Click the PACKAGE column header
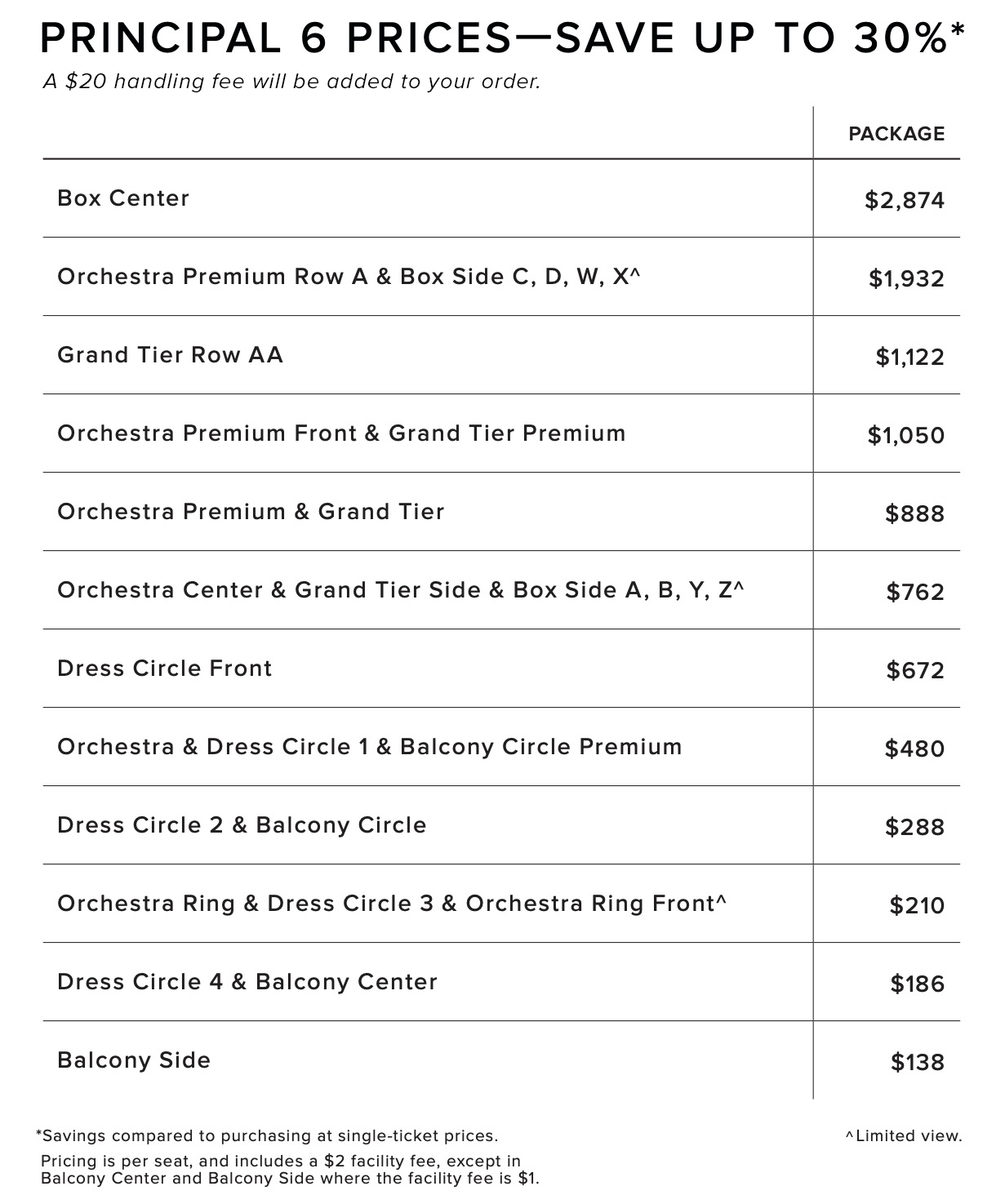This screenshot has width=1005, height=1204. [x=896, y=134]
